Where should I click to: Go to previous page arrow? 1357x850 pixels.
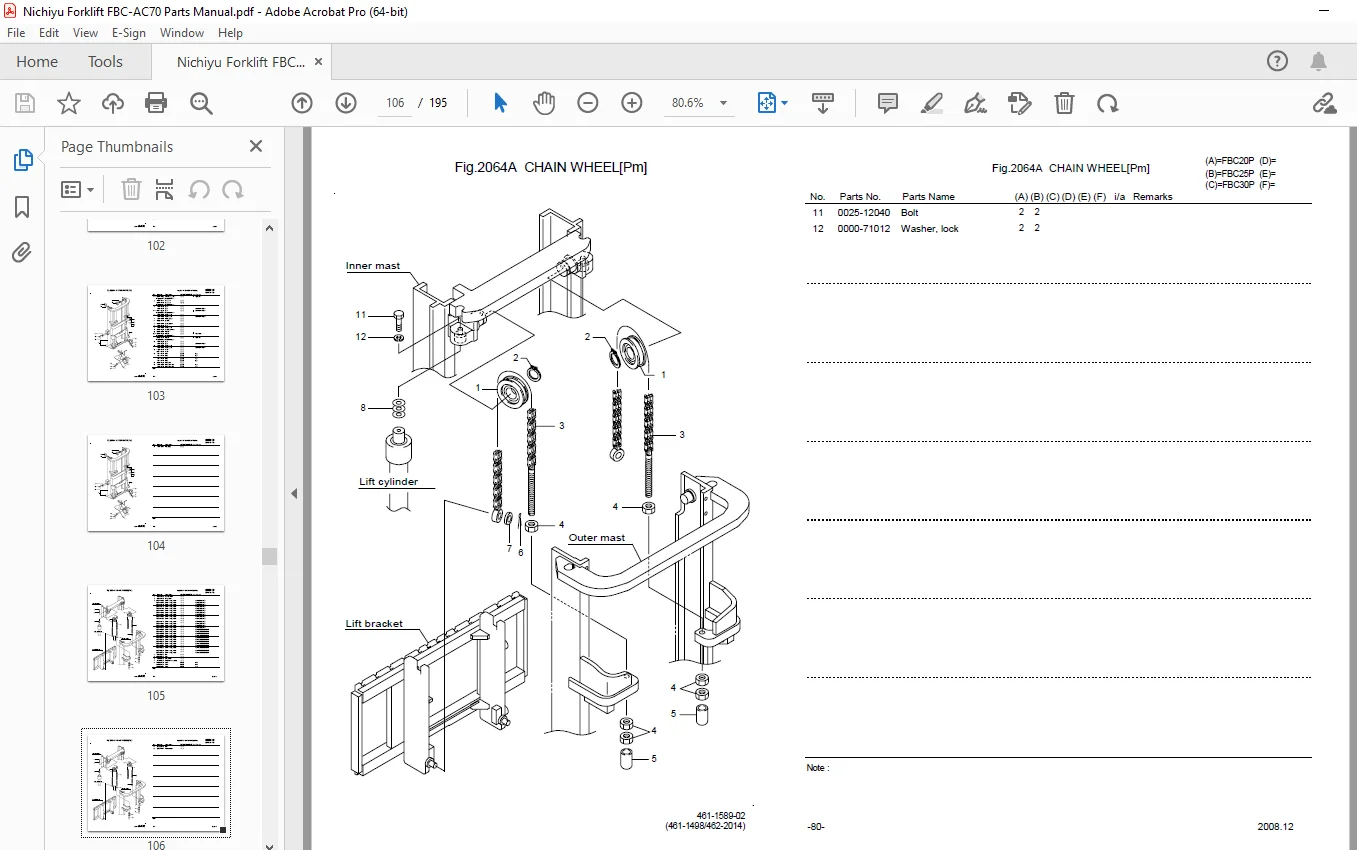click(302, 103)
